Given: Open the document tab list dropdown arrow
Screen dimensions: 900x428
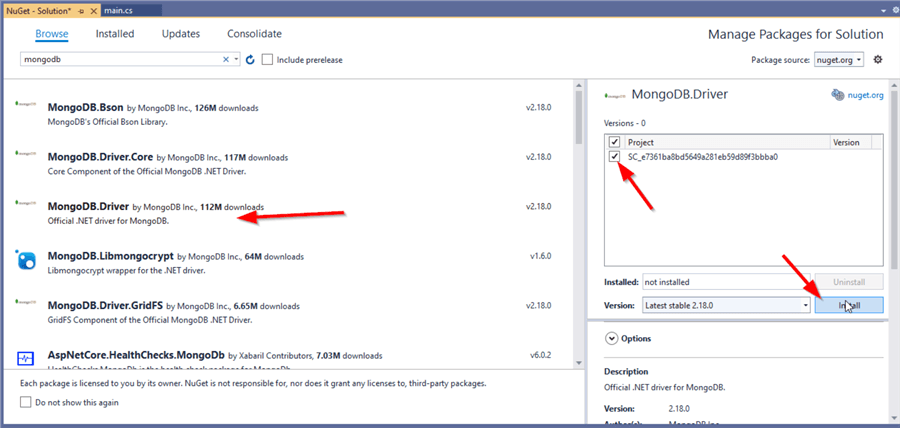Looking at the screenshot, I should 883,10.
